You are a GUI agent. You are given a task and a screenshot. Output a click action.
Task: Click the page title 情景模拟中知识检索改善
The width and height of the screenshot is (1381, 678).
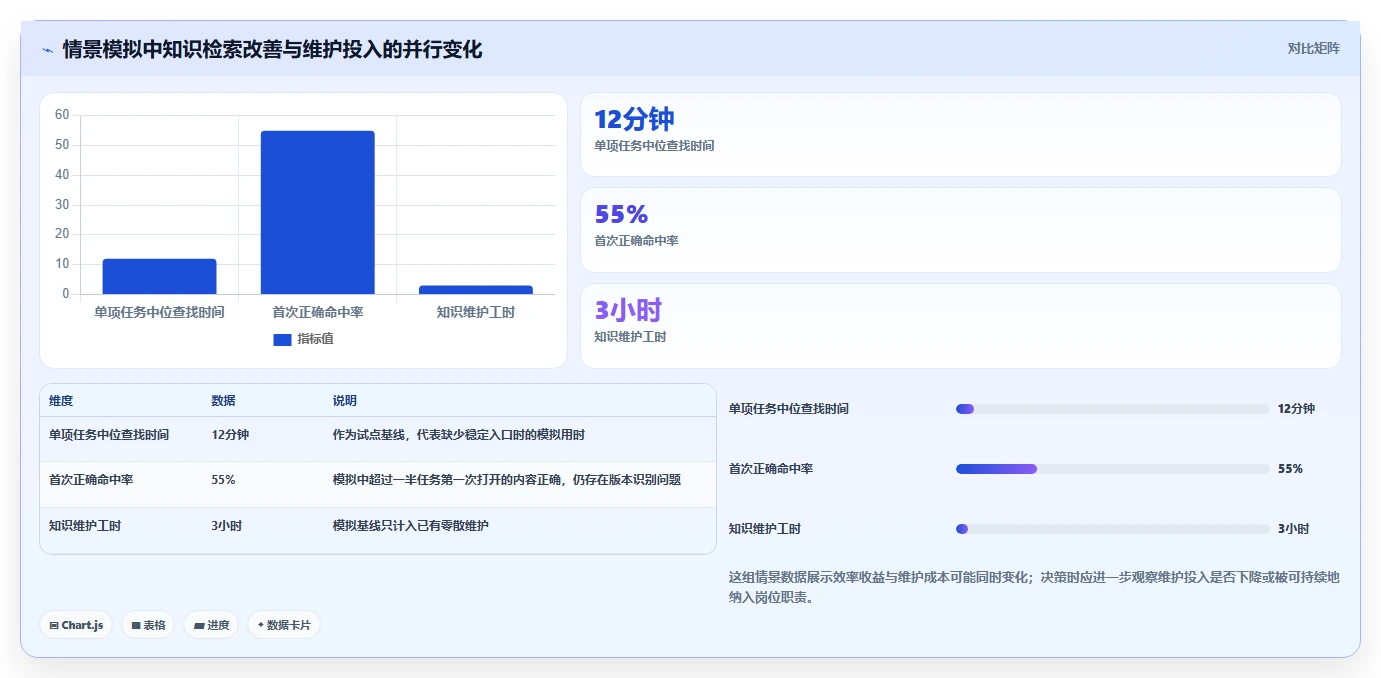coord(272,49)
